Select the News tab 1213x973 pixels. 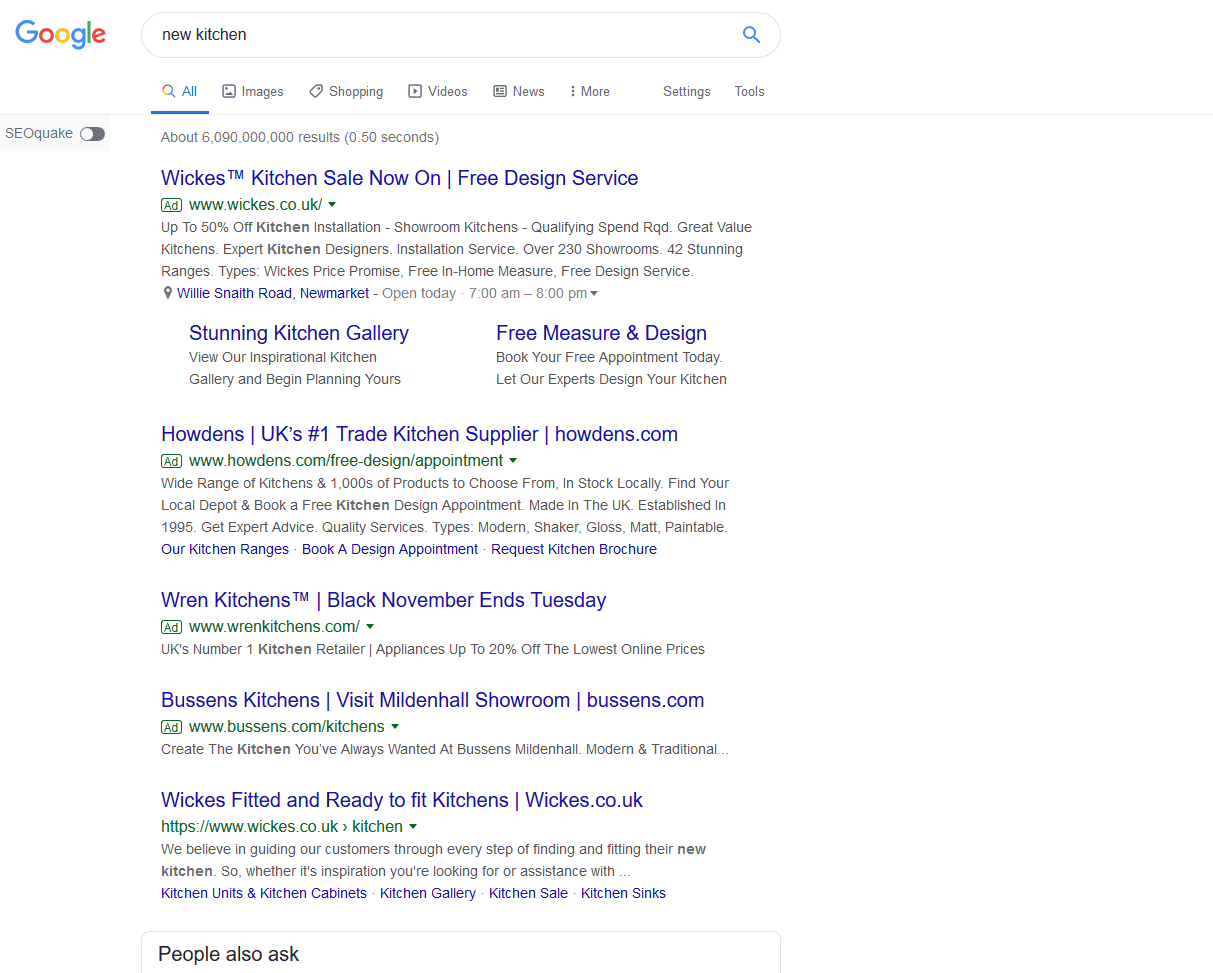[519, 91]
